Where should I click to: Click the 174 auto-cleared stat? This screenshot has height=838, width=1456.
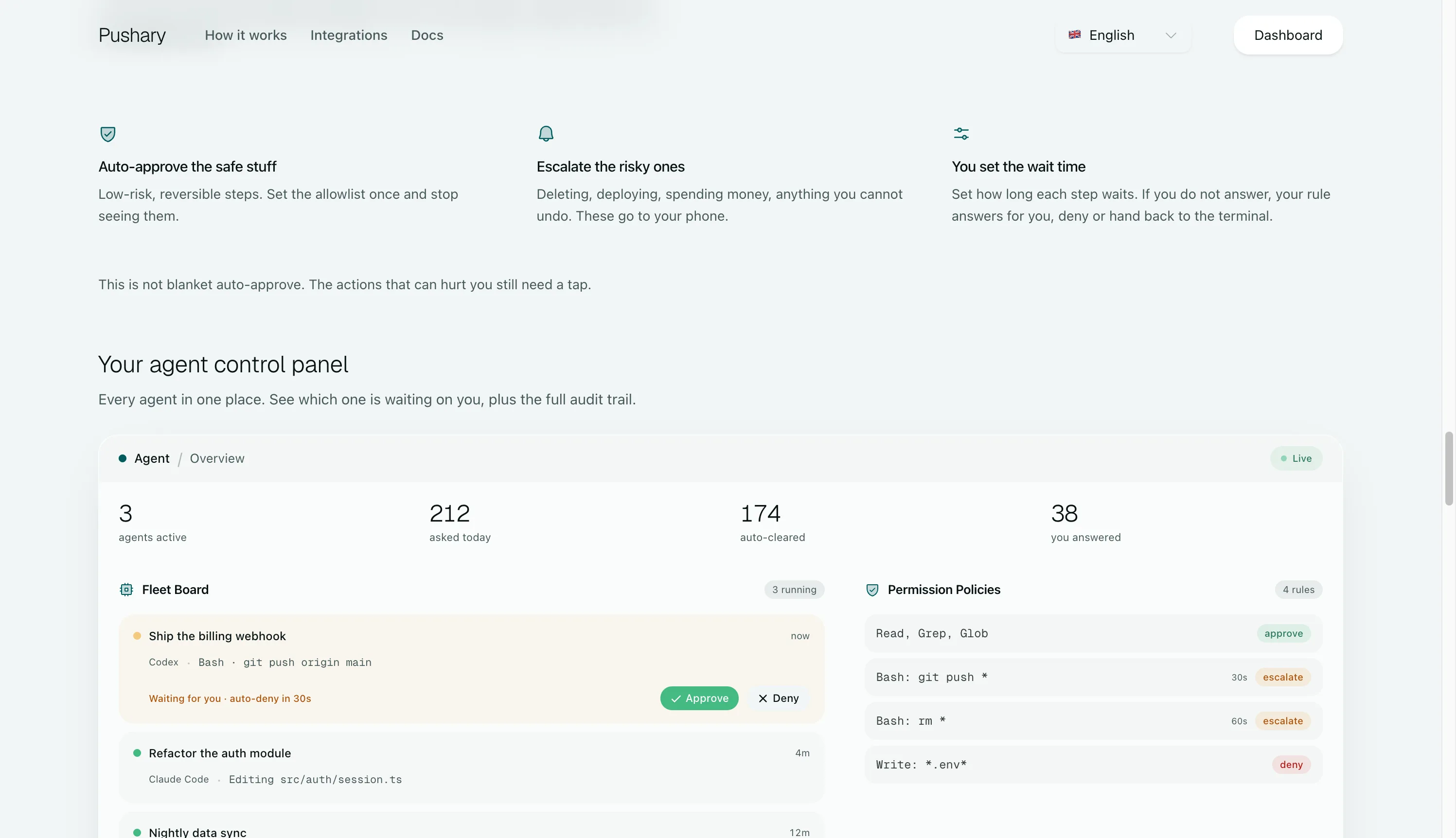(772, 522)
